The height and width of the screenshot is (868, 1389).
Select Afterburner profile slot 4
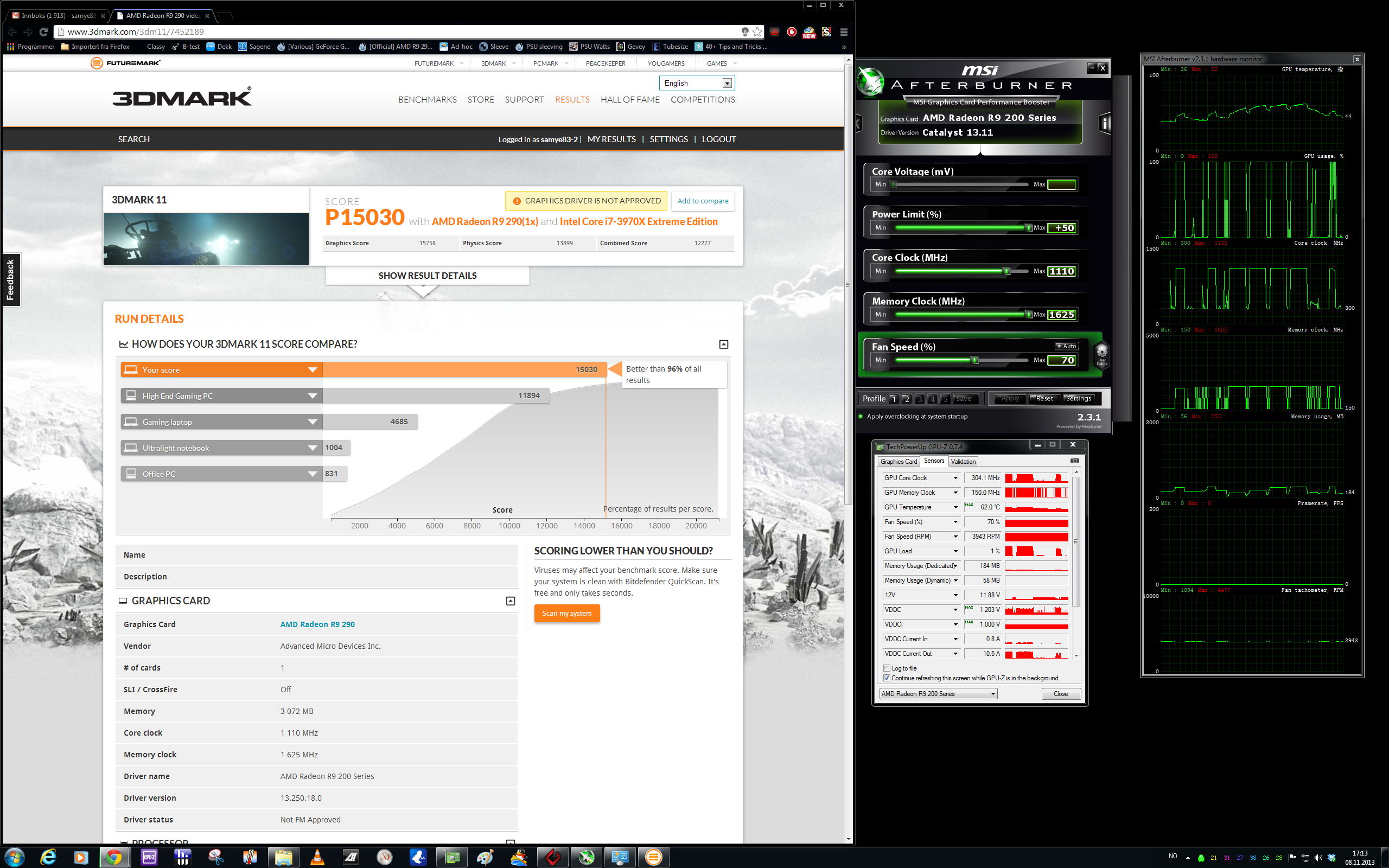pyautogui.click(x=933, y=398)
